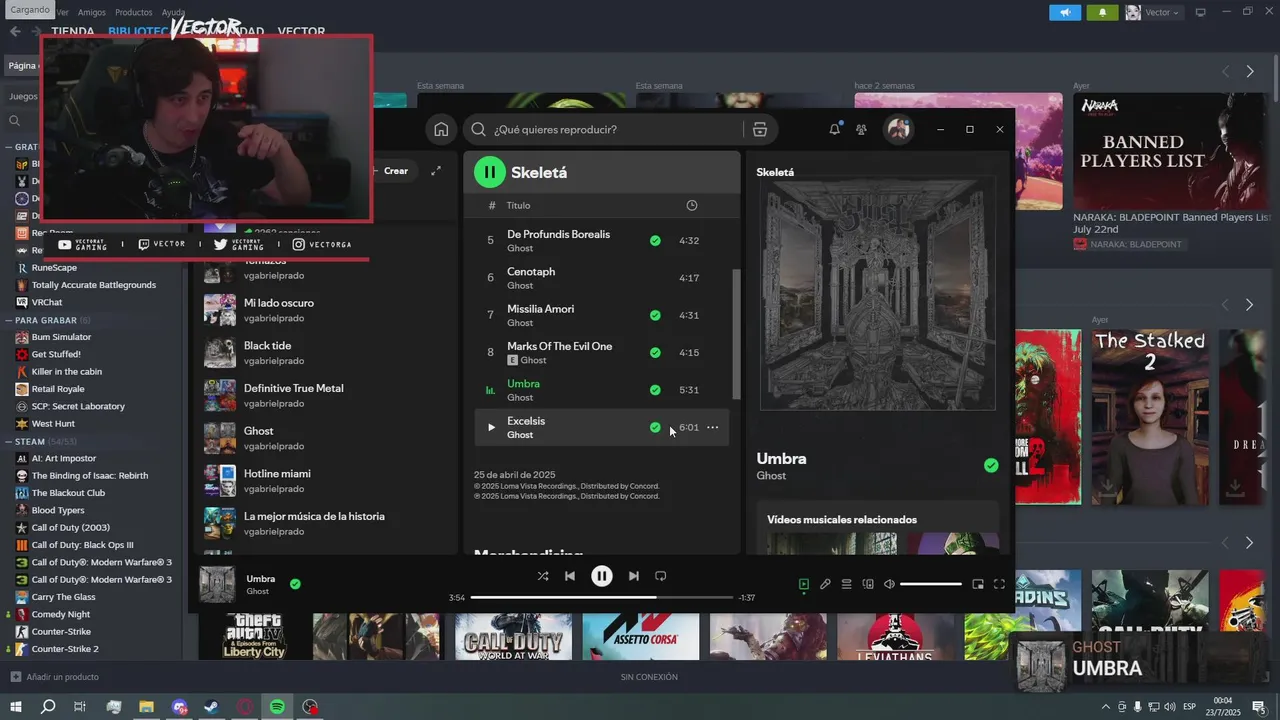Open Steam Ayuda menu
This screenshot has width=1280, height=720.
pyautogui.click(x=173, y=12)
